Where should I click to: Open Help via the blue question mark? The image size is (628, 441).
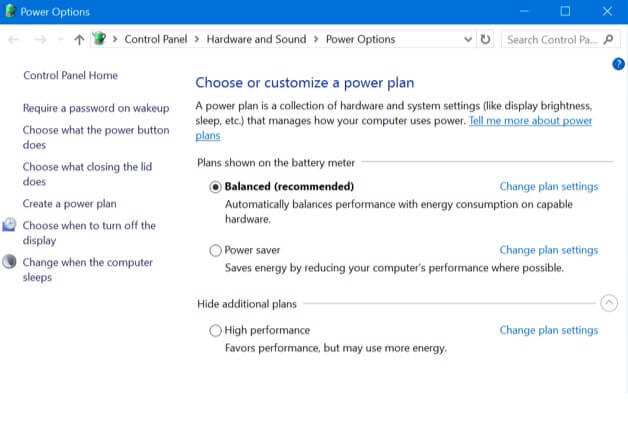[618, 64]
